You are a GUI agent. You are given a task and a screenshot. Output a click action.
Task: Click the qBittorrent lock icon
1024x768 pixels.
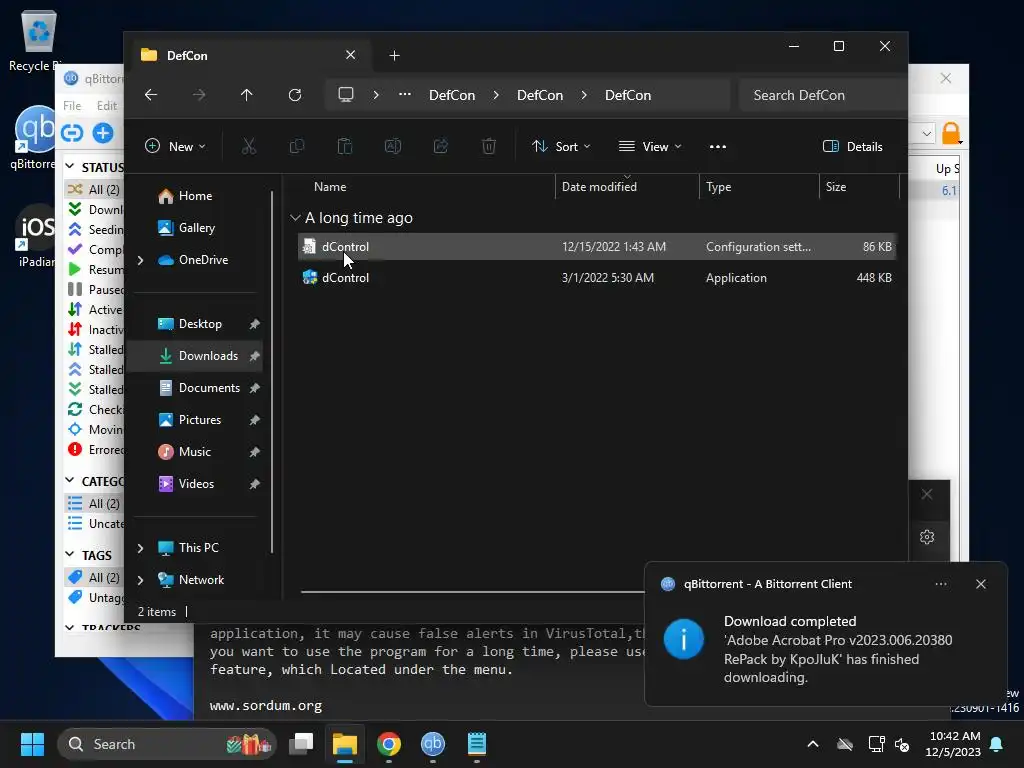click(x=951, y=133)
